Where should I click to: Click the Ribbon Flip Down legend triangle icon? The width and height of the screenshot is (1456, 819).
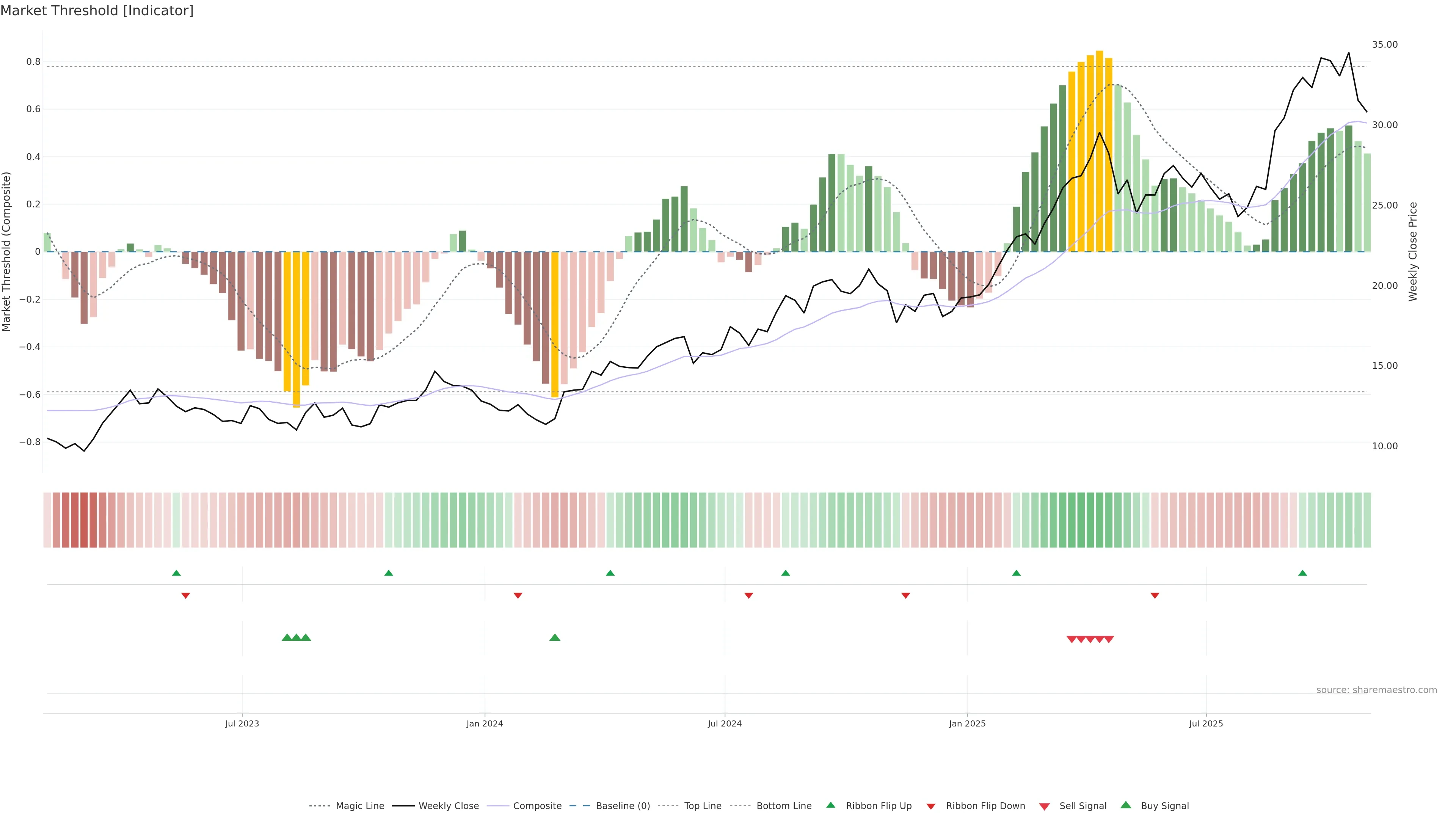pyautogui.click(x=931, y=806)
